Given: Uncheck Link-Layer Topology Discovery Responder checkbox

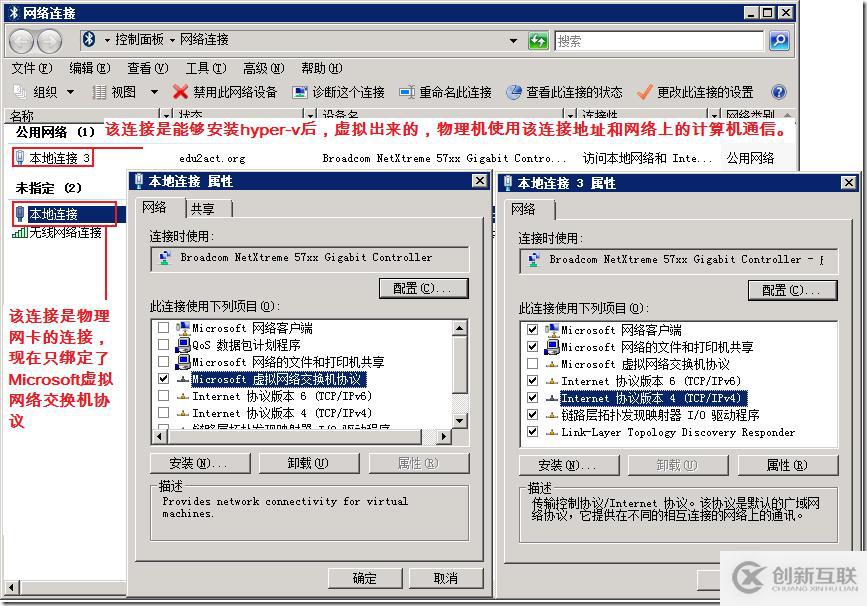Looking at the screenshot, I should tap(532, 432).
